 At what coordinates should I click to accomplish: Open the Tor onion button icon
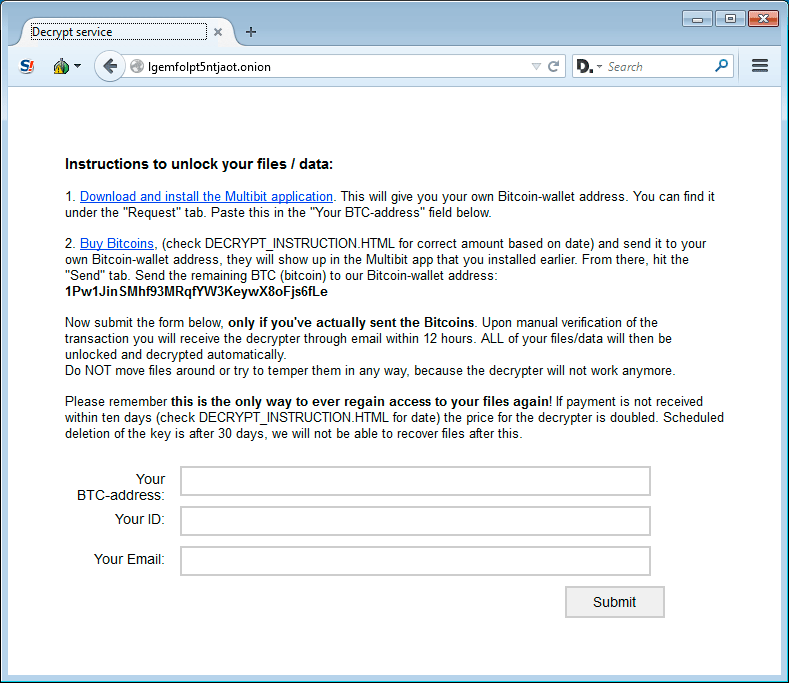pos(61,66)
